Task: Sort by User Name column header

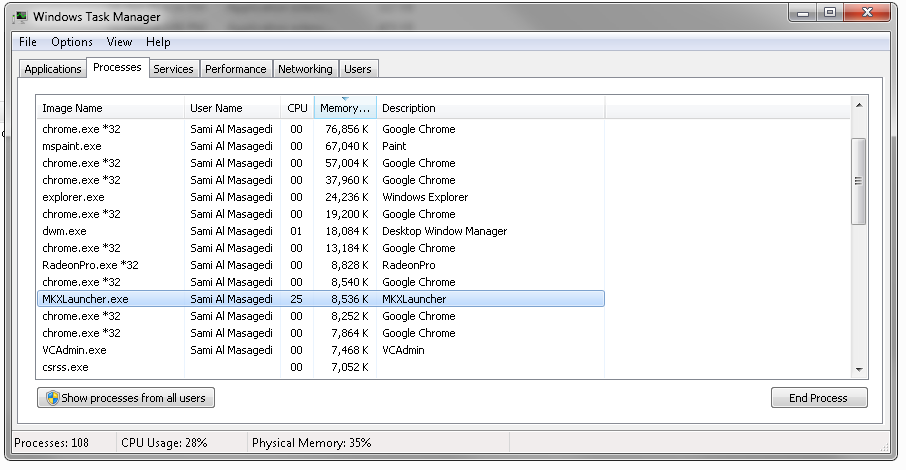Action: pyautogui.click(x=233, y=108)
